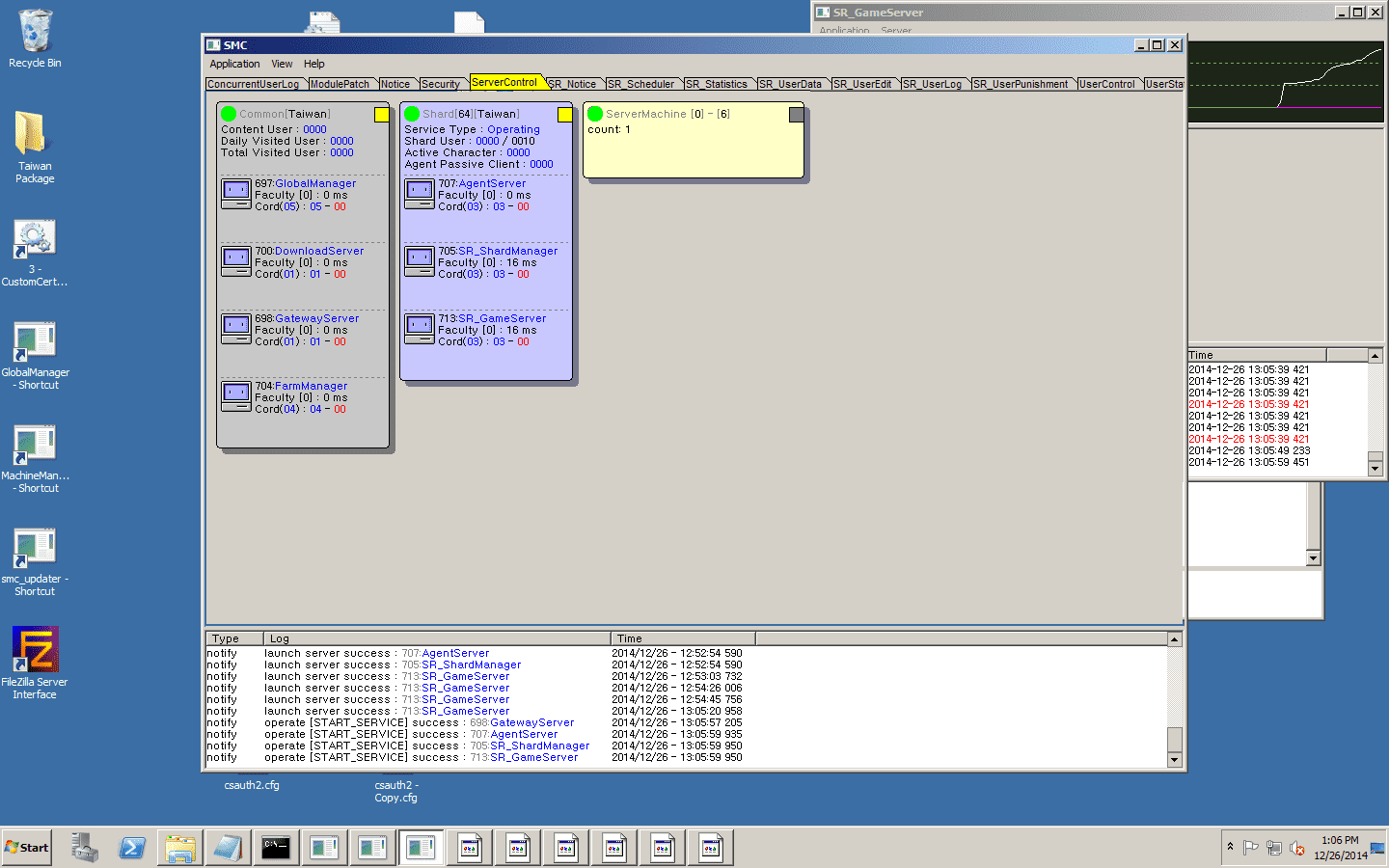Click scroll thumb in SMC log panel

pyautogui.click(x=1175, y=738)
